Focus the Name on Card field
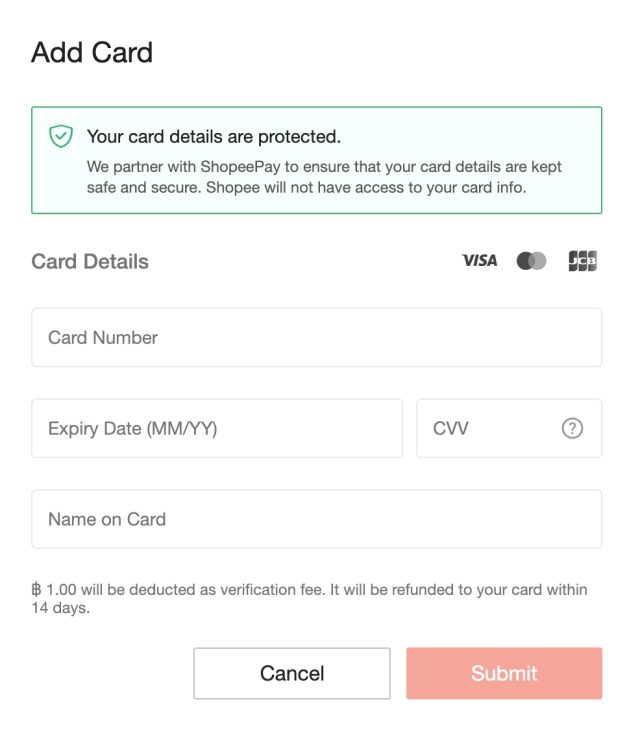640x737 pixels. tap(316, 519)
